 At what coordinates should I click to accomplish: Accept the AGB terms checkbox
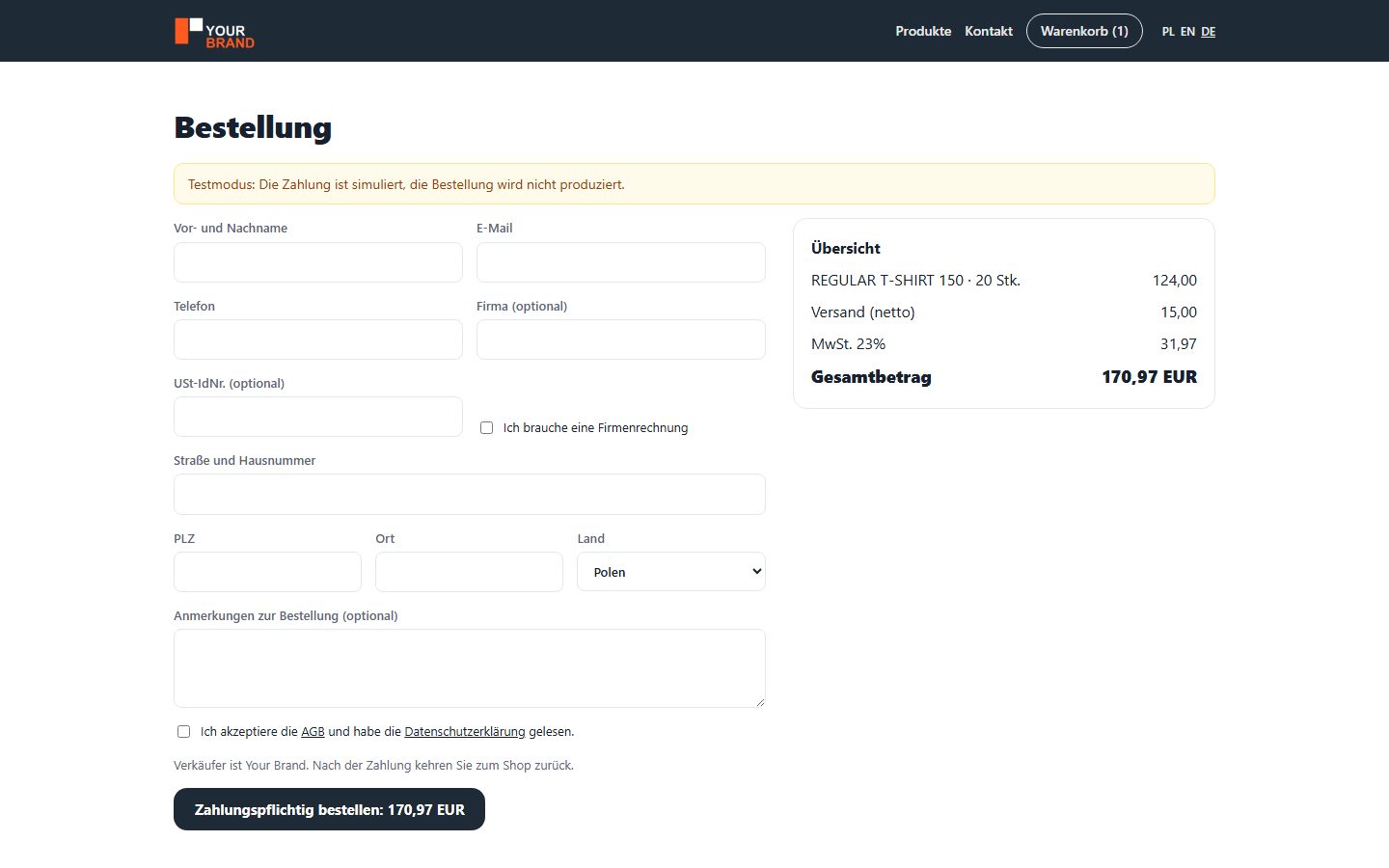click(183, 731)
